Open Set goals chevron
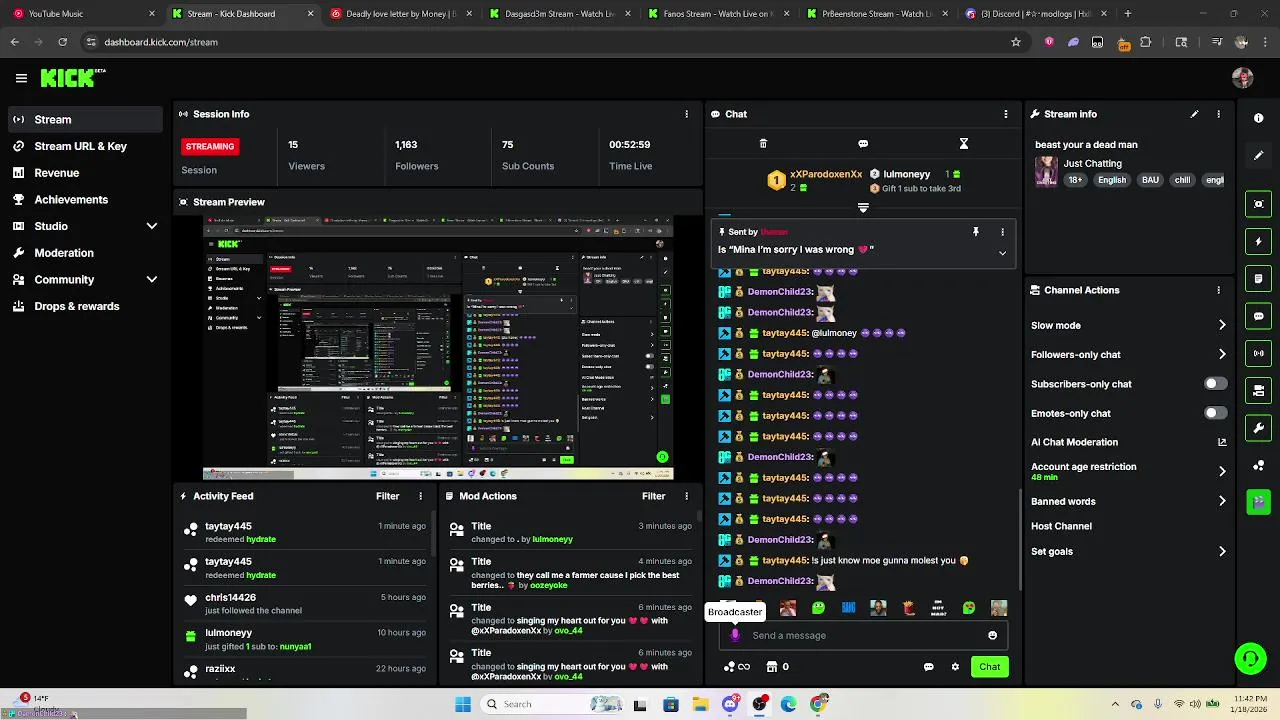 tap(1222, 551)
